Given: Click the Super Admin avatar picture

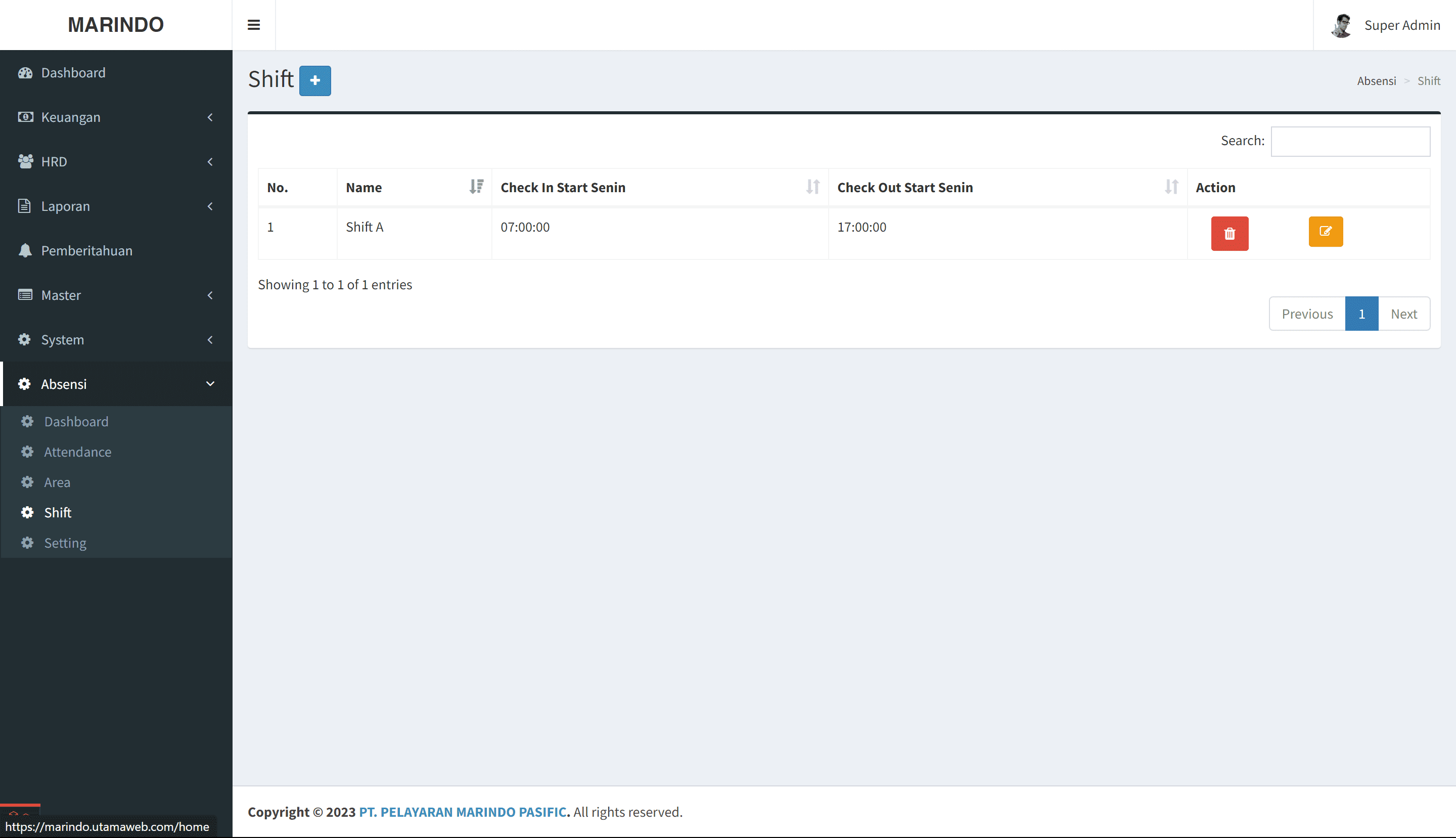Looking at the screenshot, I should (1342, 25).
